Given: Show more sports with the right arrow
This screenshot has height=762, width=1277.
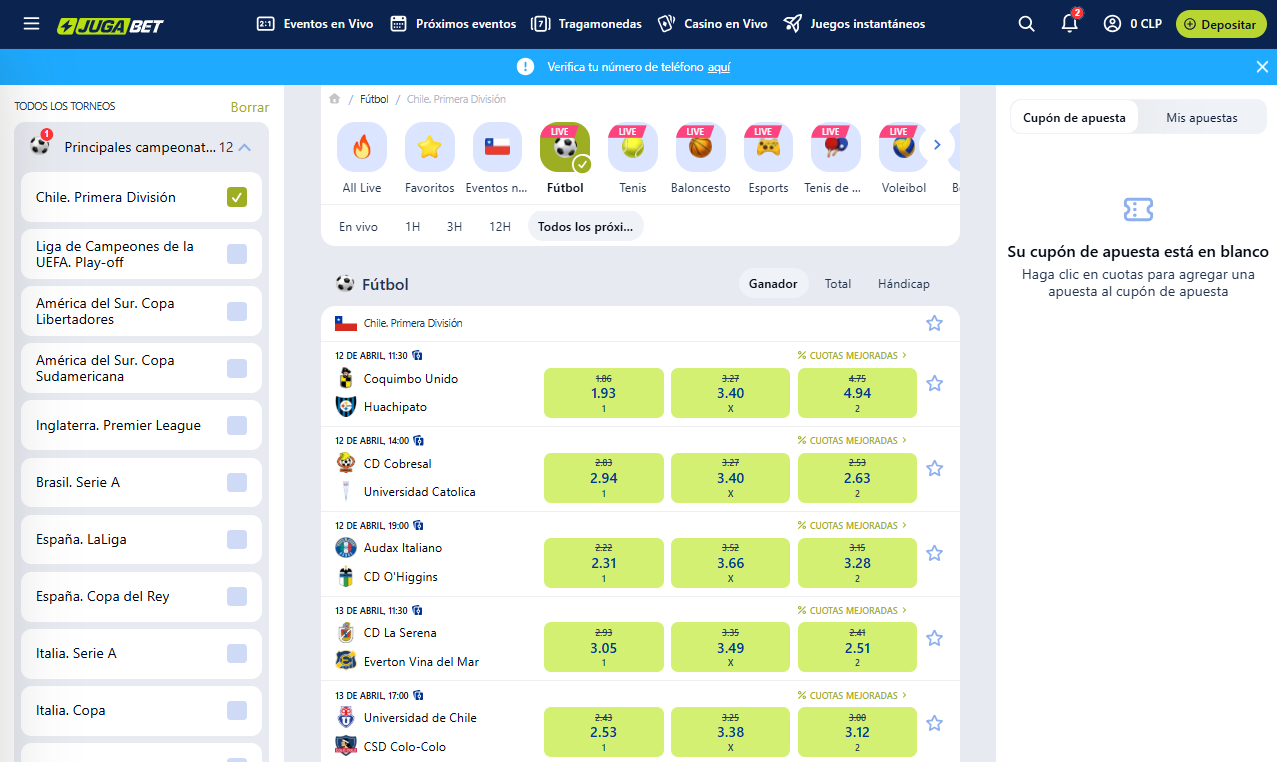Looking at the screenshot, I should [x=937, y=145].
